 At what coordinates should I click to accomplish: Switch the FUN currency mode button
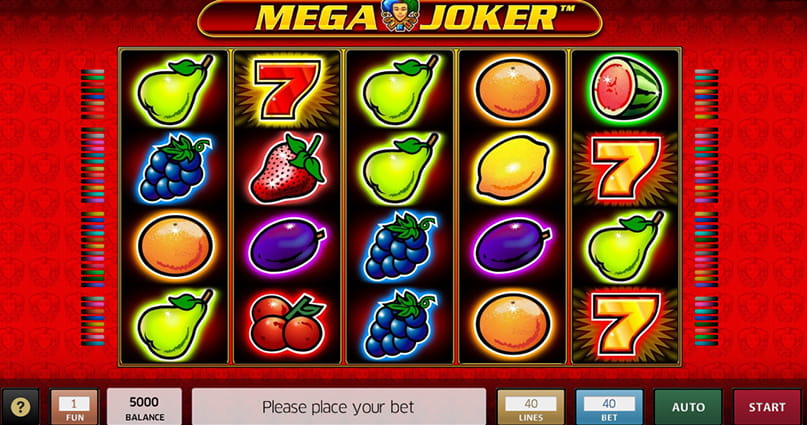tap(74, 407)
